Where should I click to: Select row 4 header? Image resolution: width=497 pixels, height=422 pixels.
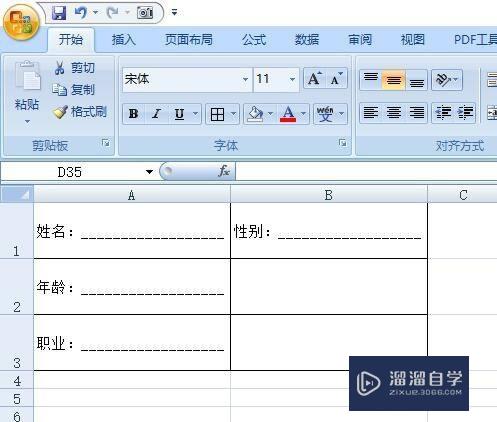click(x=17, y=380)
